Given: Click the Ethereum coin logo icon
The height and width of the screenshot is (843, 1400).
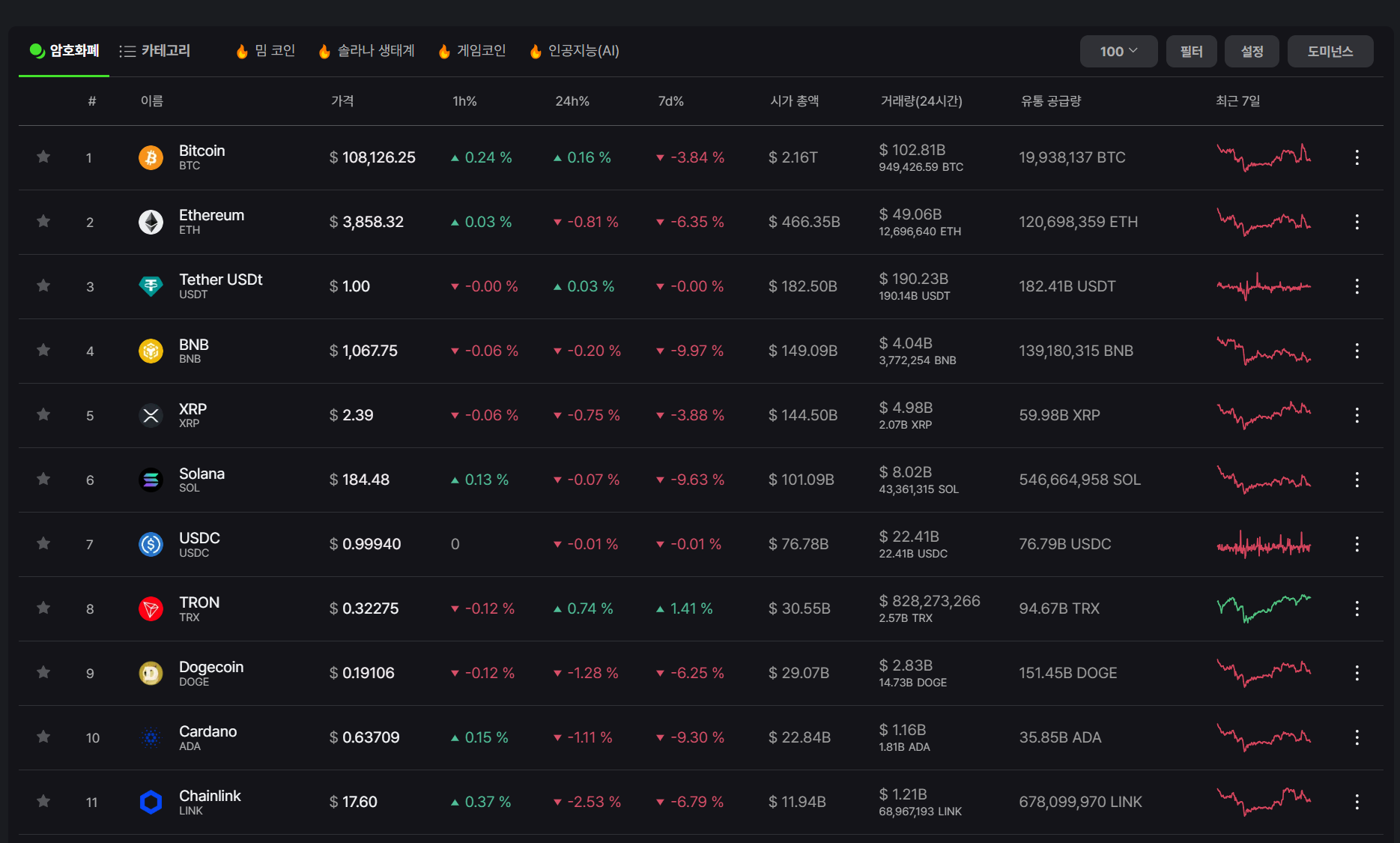Looking at the screenshot, I should click(x=151, y=222).
